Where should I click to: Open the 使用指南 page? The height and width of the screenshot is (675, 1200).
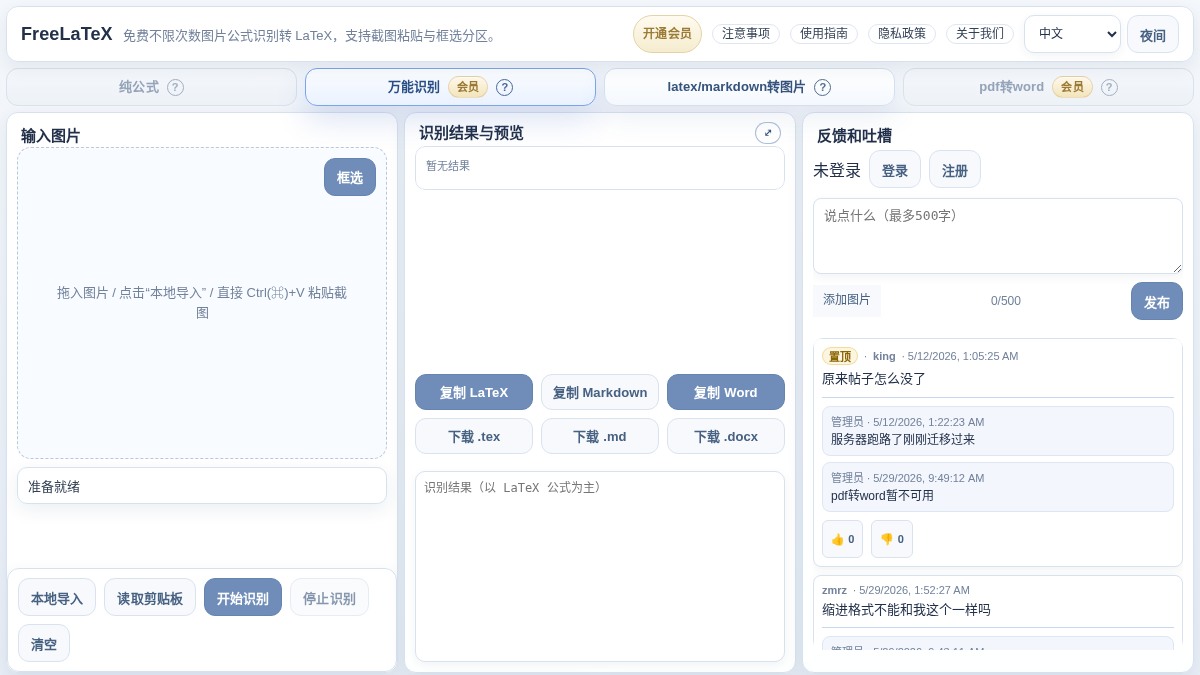(824, 34)
